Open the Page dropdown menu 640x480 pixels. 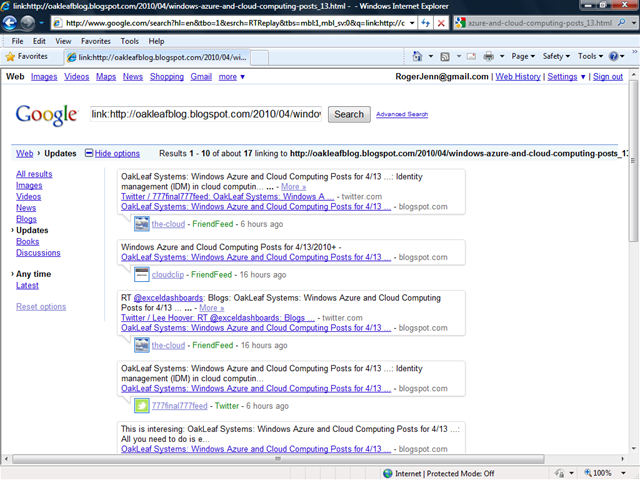point(523,56)
